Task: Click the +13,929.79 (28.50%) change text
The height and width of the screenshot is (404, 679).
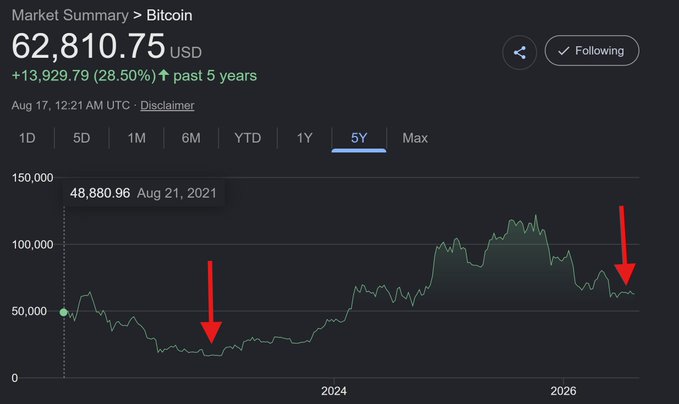Action: (x=84, y=76)
